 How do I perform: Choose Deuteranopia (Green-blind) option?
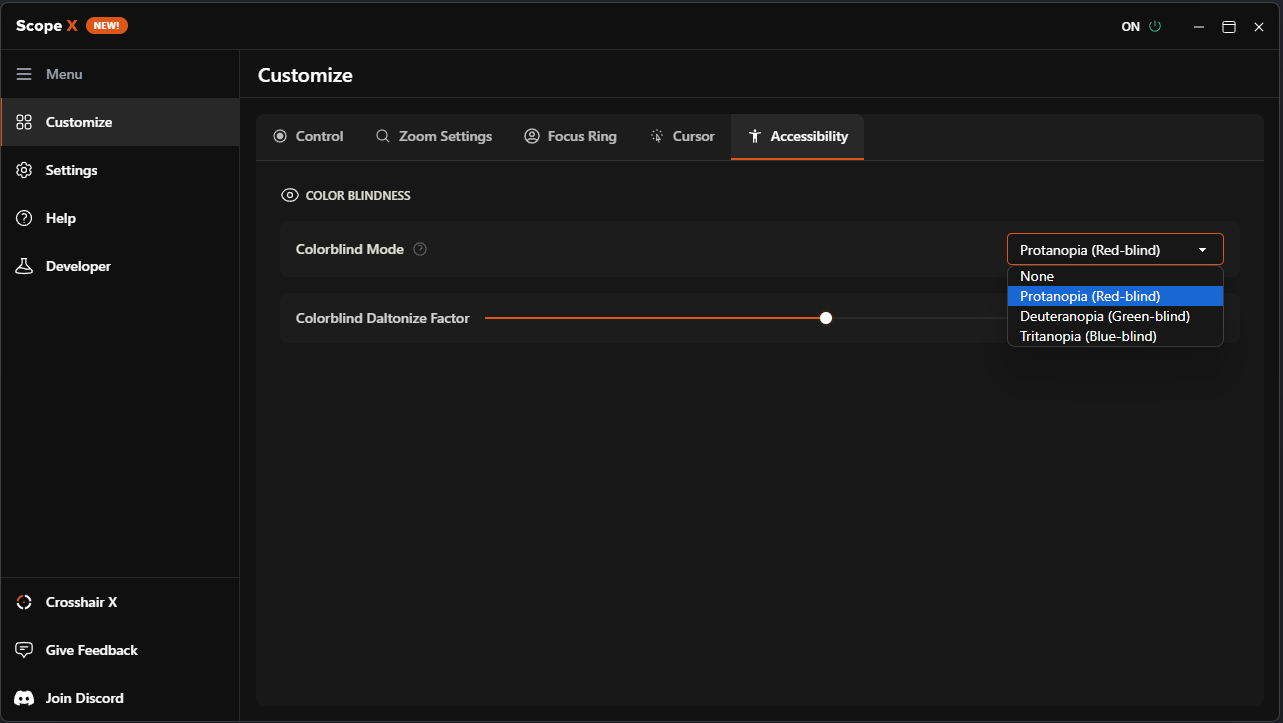pos(1104,316)
